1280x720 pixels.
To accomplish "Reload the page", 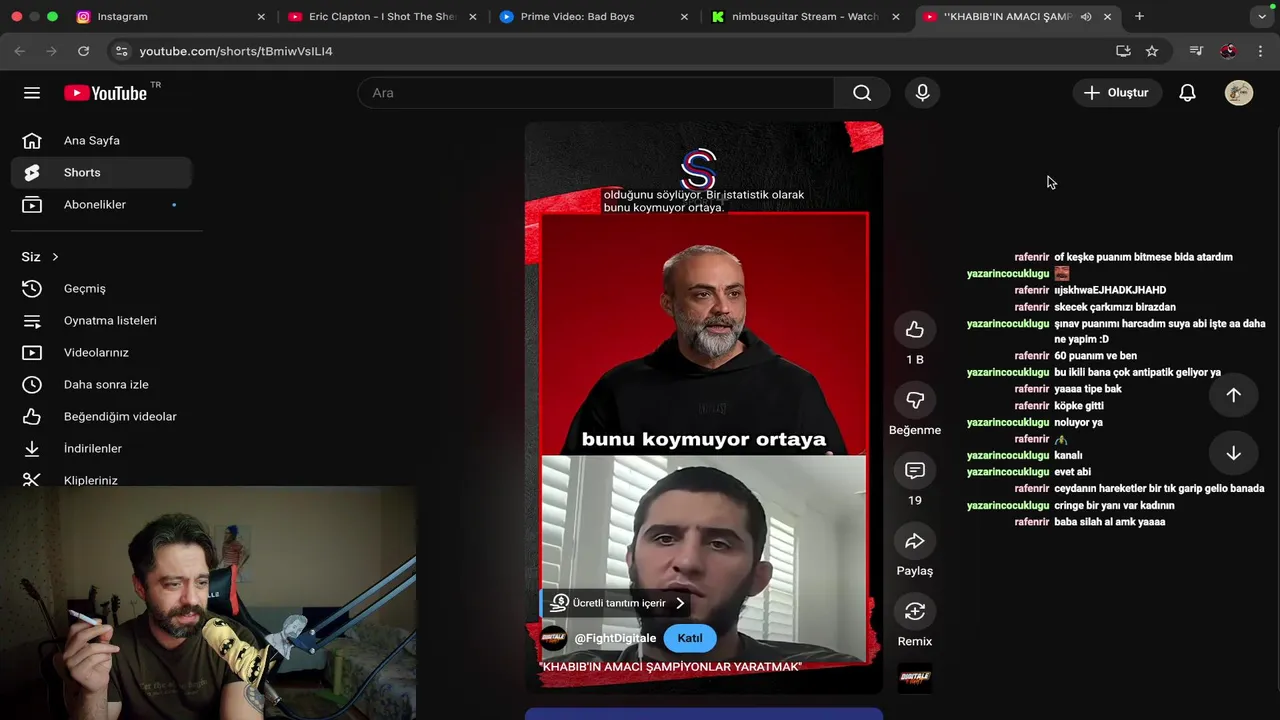I will click(83, 51).
